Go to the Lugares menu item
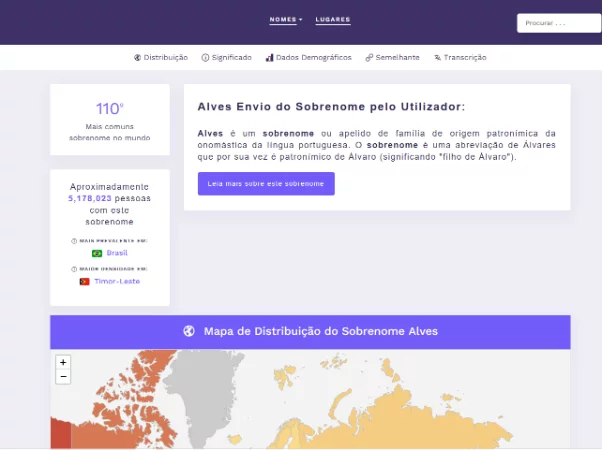The image size is (603, 450). coord(333,19)
